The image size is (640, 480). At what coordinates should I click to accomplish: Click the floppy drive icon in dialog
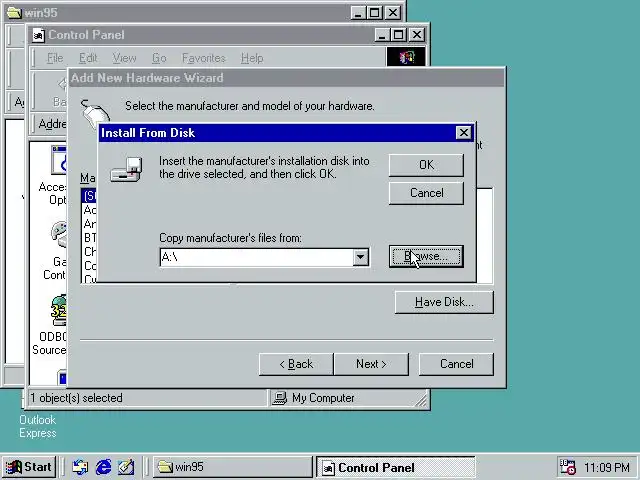tap(127, 169)
